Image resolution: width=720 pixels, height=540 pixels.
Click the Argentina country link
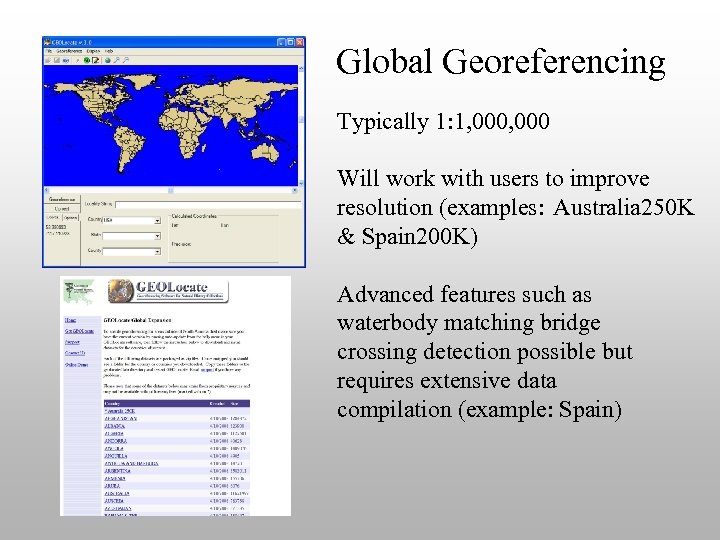pyautogui.click(x=118, y=471)
